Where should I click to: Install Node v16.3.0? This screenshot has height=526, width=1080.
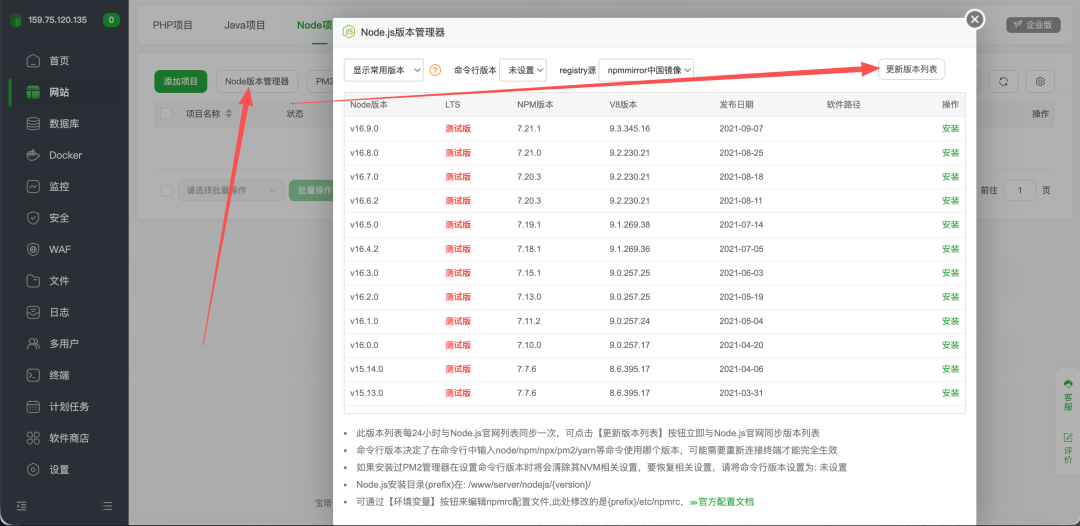point(951,273)
